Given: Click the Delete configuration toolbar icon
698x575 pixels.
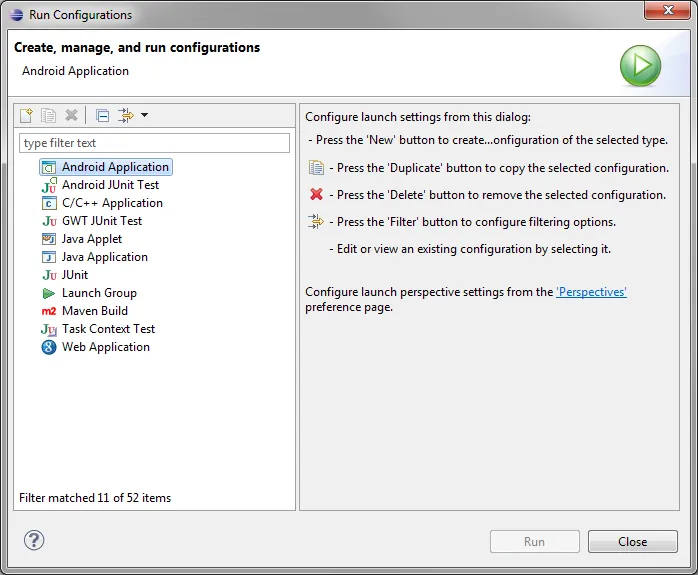Looking at the screenshot, I should pos(71,116).
